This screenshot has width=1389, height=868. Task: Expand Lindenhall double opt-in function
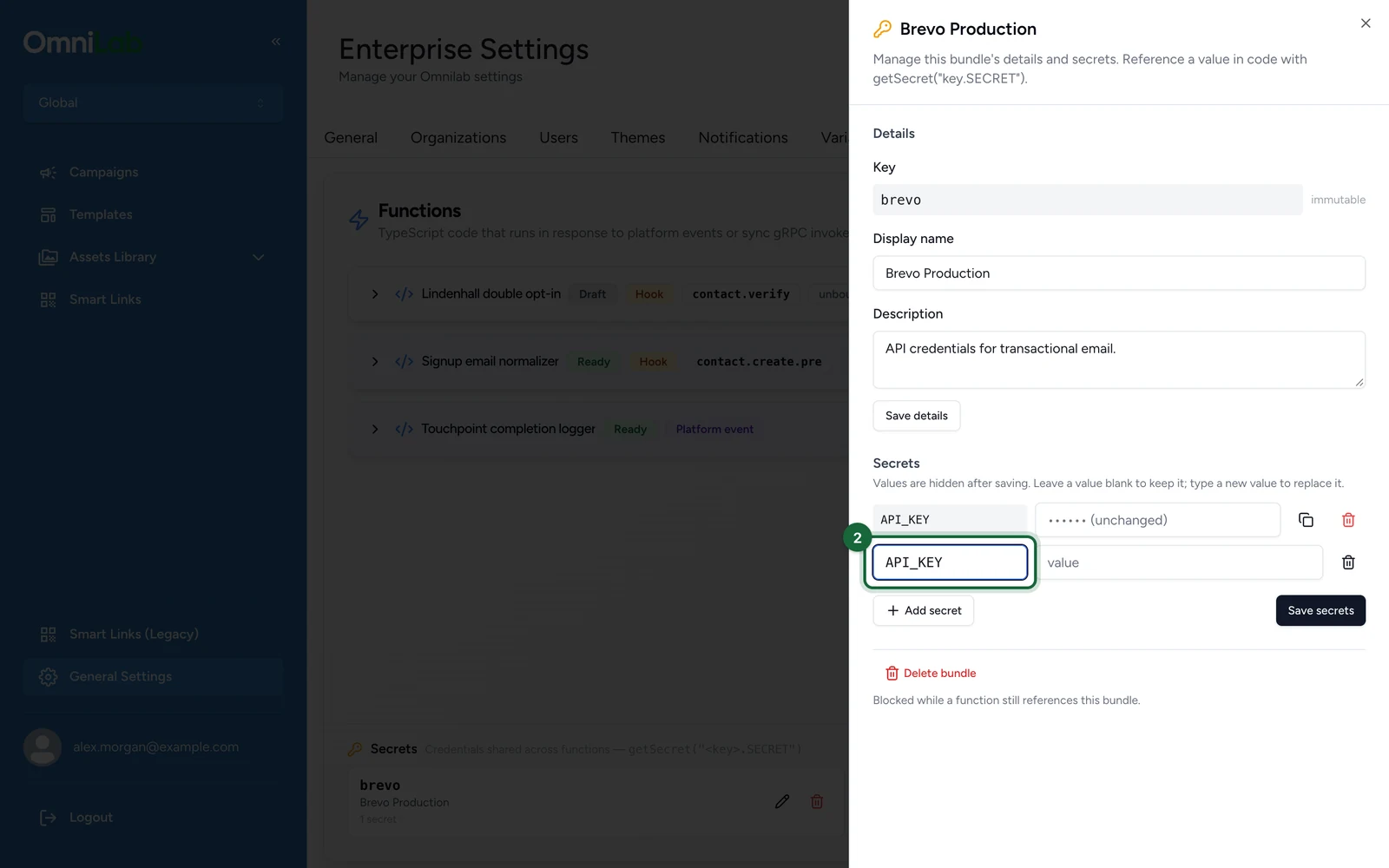[375, 294]
